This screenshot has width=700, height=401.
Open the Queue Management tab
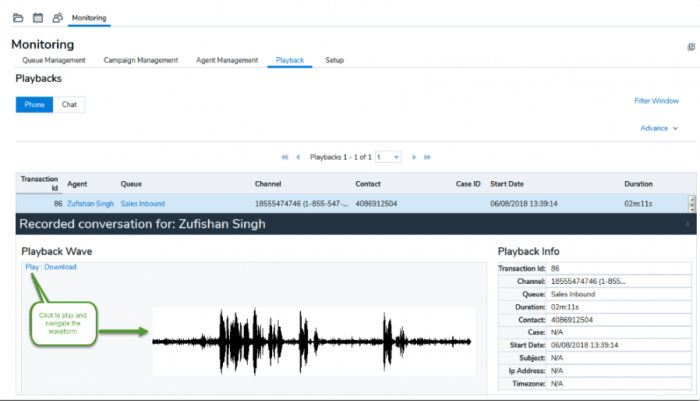(x=54, y=60)
